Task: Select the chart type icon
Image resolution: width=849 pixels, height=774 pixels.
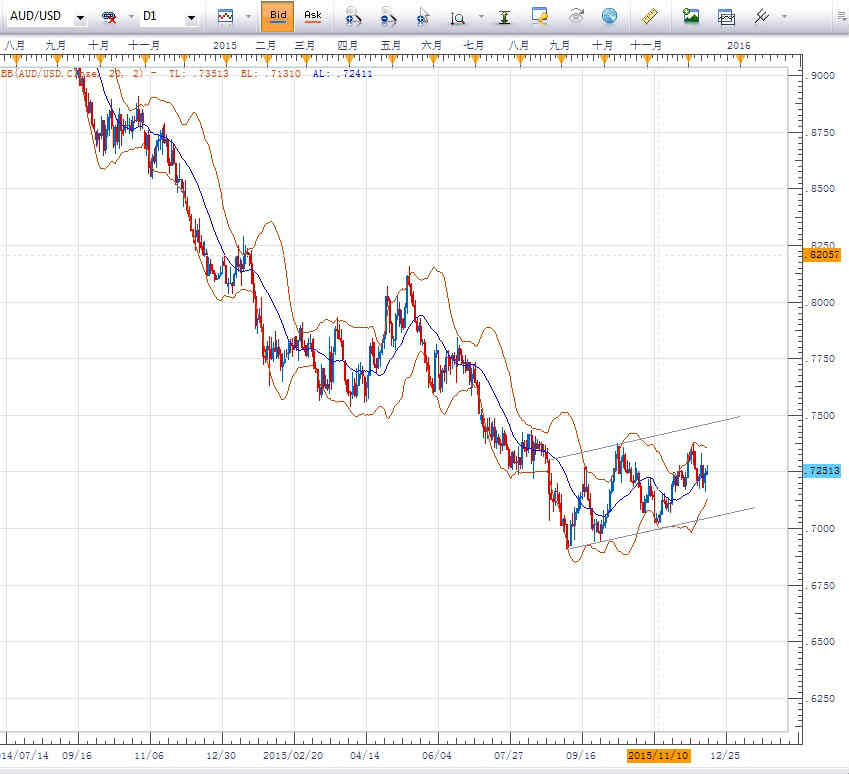Action: pyautogui.click(x=228, y=16)
